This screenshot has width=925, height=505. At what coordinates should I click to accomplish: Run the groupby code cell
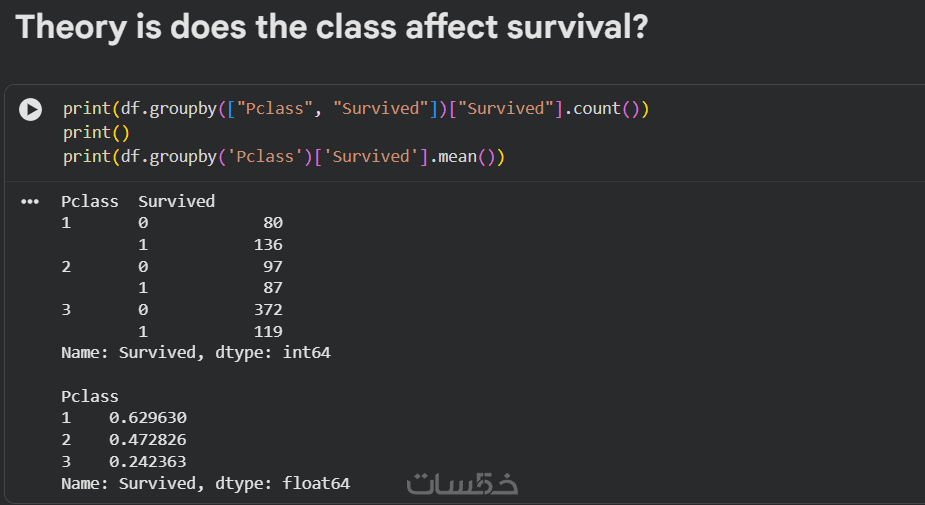click(31, 109)
